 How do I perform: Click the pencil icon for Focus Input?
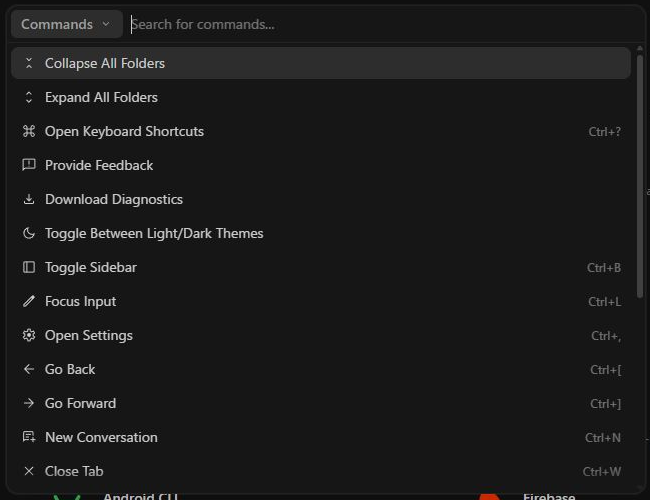(x=29, y=301)
